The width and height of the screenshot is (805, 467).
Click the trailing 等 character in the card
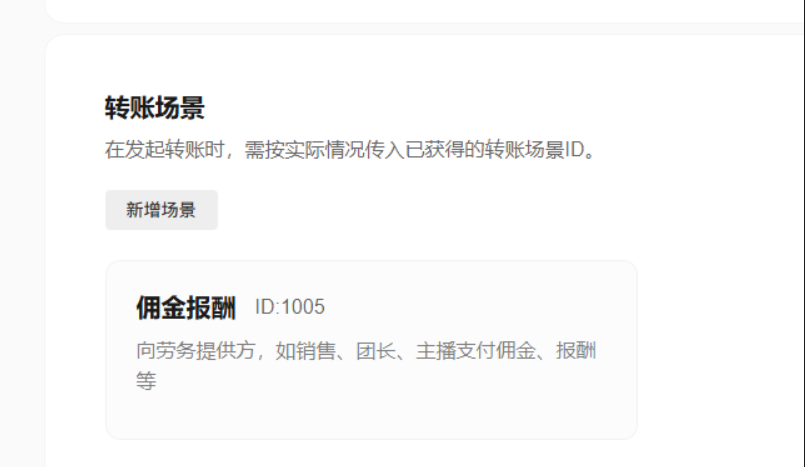click(x=146, y=381)
